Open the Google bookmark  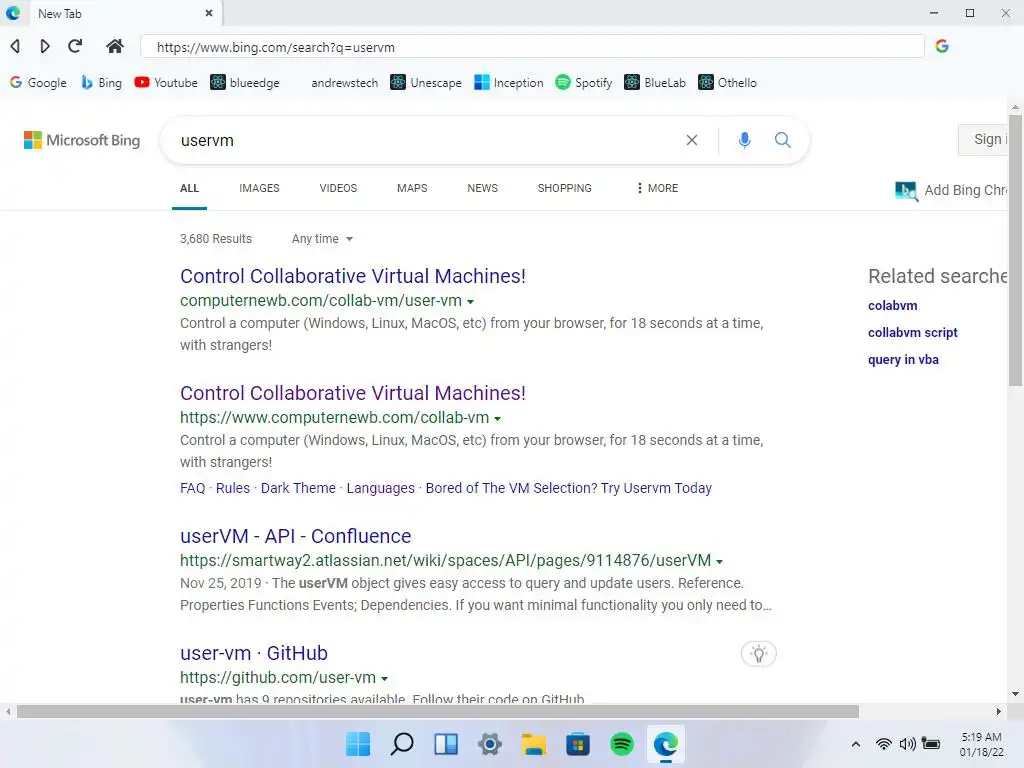tap(39, 82)
